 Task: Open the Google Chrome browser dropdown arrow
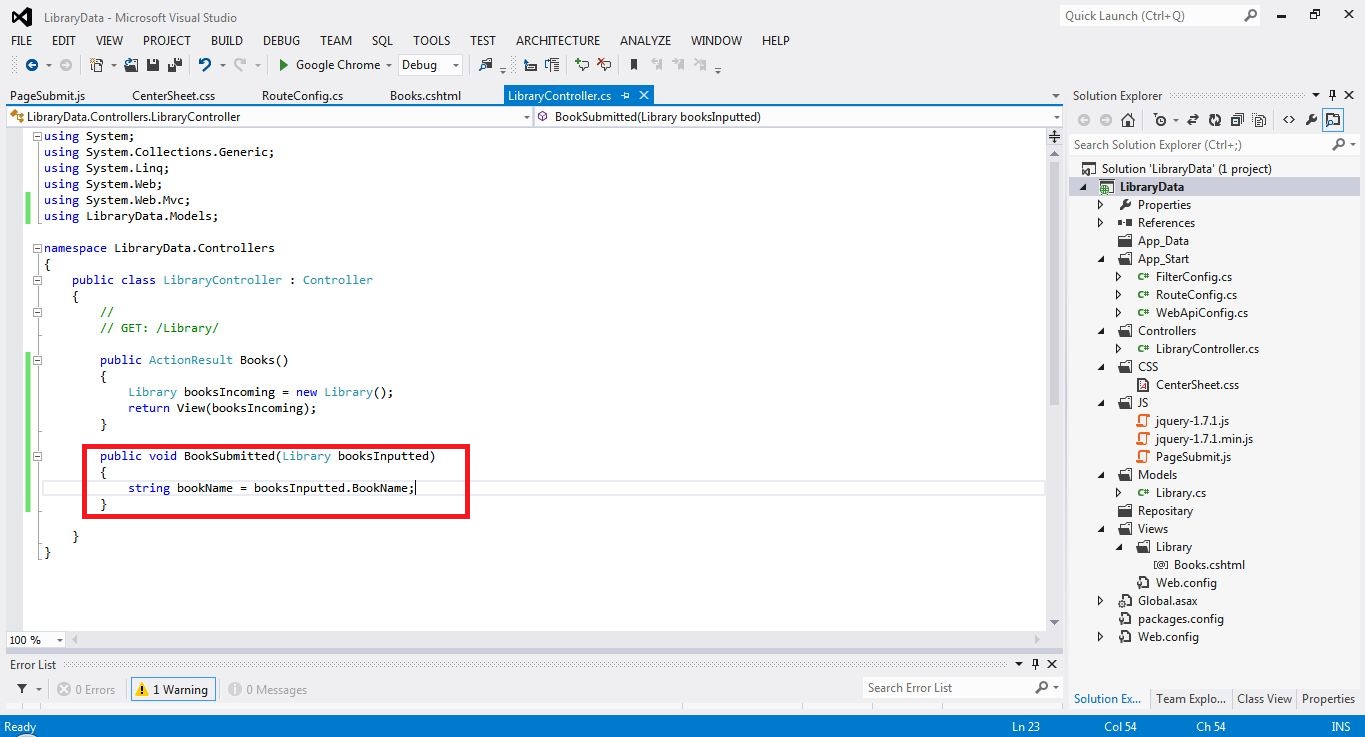tap(388, 65)
